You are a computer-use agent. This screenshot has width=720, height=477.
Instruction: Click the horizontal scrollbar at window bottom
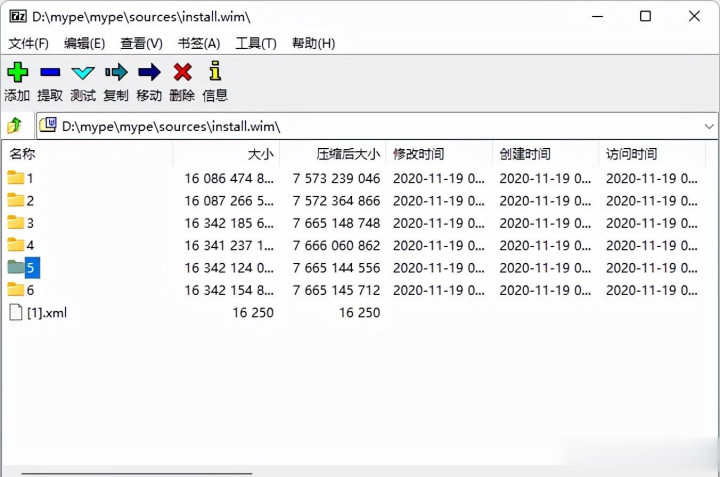pyautogui.click(x=137, y=473)
